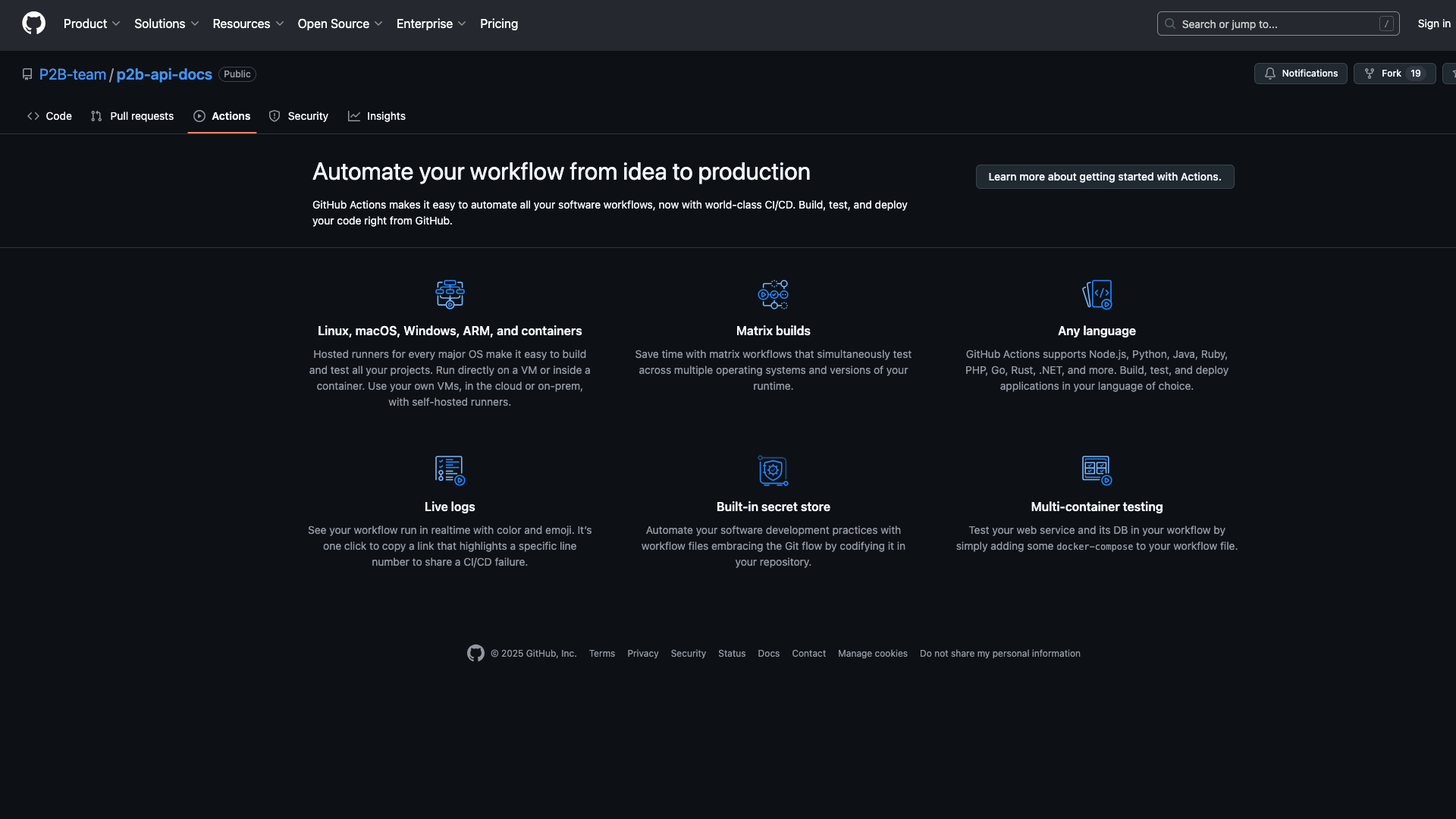1456x819 pixels.
Task: Open the Open Source dropdown
Action: pos(340,24)
